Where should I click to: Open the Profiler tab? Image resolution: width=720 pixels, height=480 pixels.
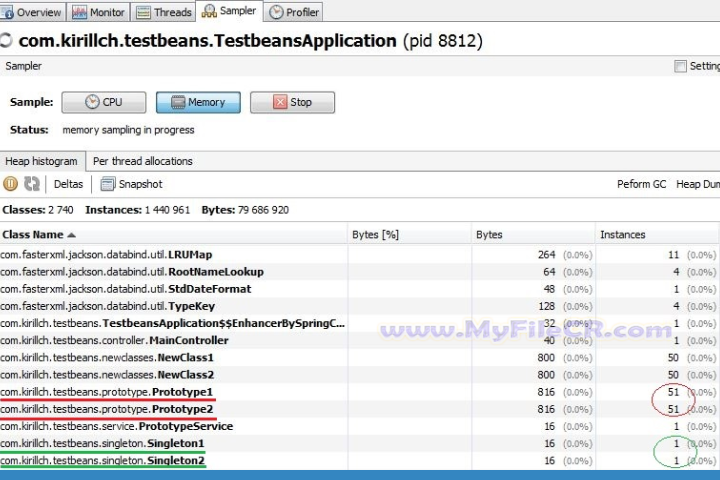(x=295, y=12)
